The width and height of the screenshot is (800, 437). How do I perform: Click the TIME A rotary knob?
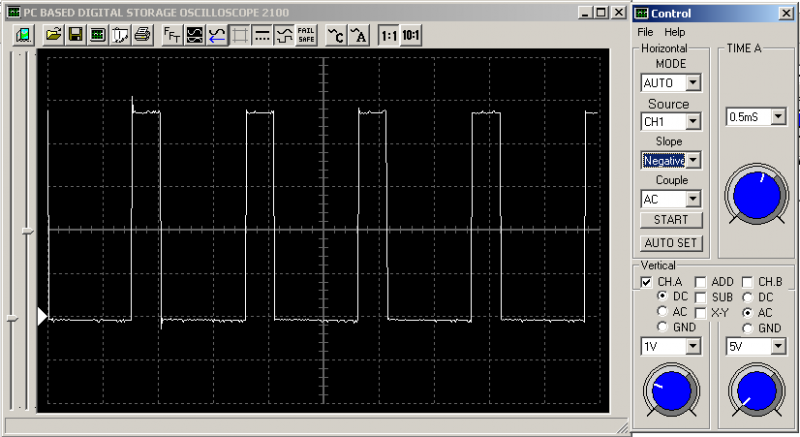(754, 192)
